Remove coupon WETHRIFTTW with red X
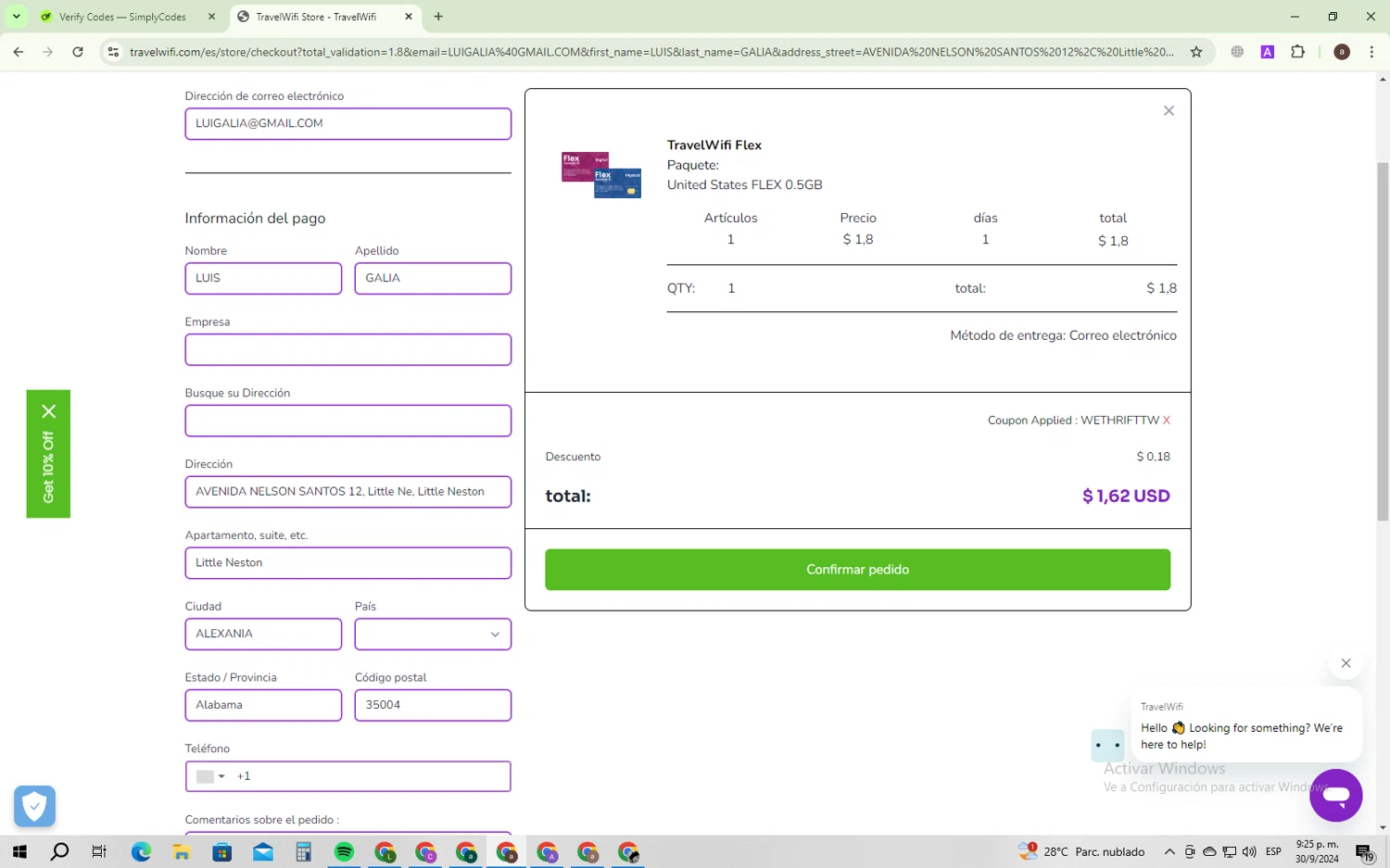This screenshot has width=1390, height=868. pos(1167,421)
